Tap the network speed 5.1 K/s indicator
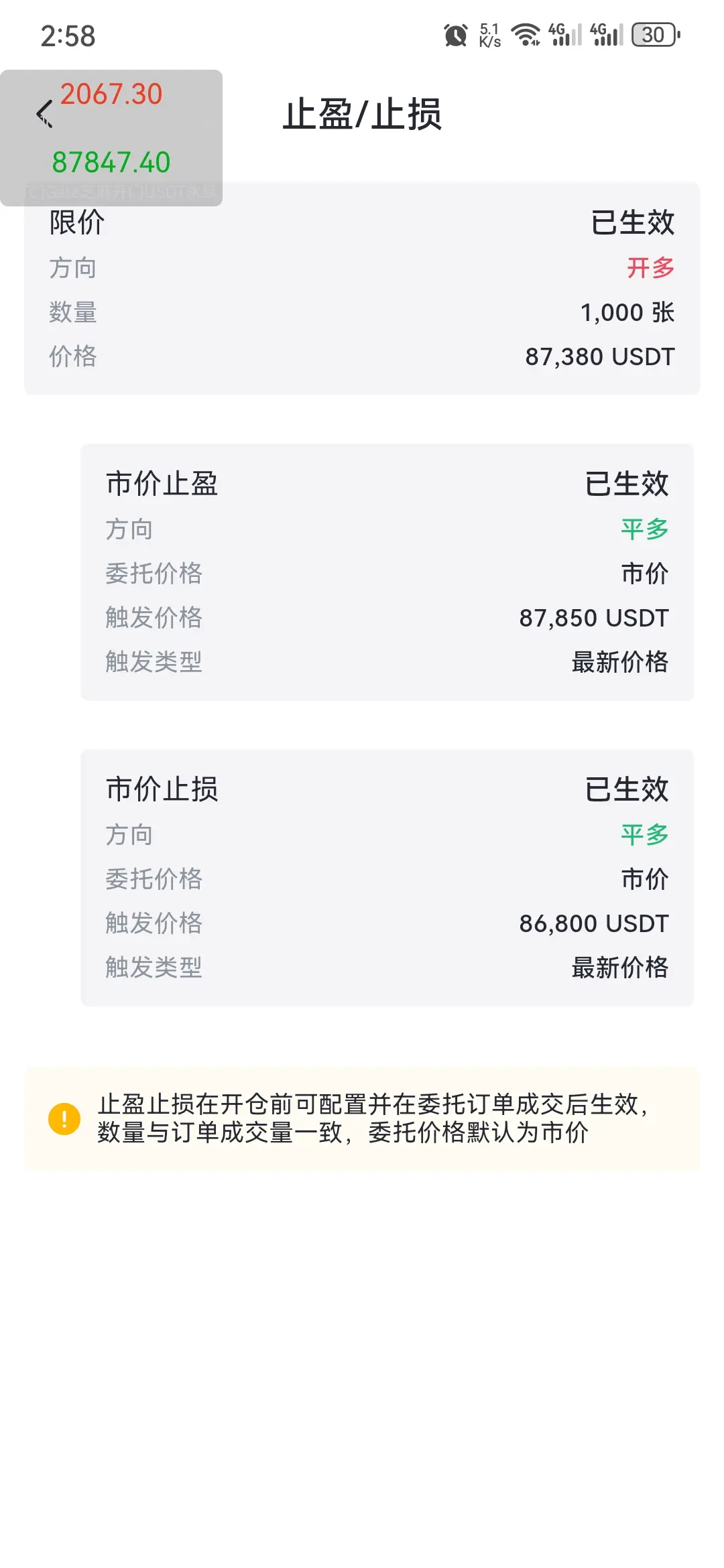 [x=490, y=35]
